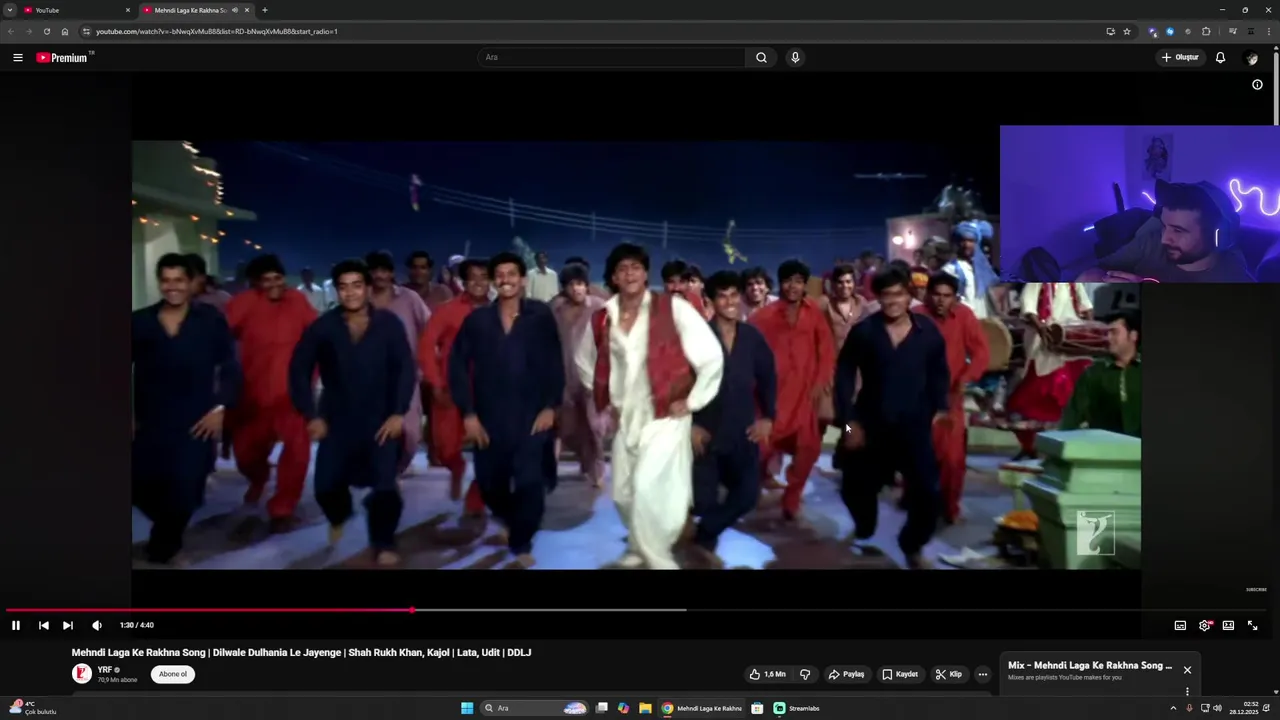Open File Explorer from the taskbar
Screen dimensions: 1280x720
coord(645,708)
